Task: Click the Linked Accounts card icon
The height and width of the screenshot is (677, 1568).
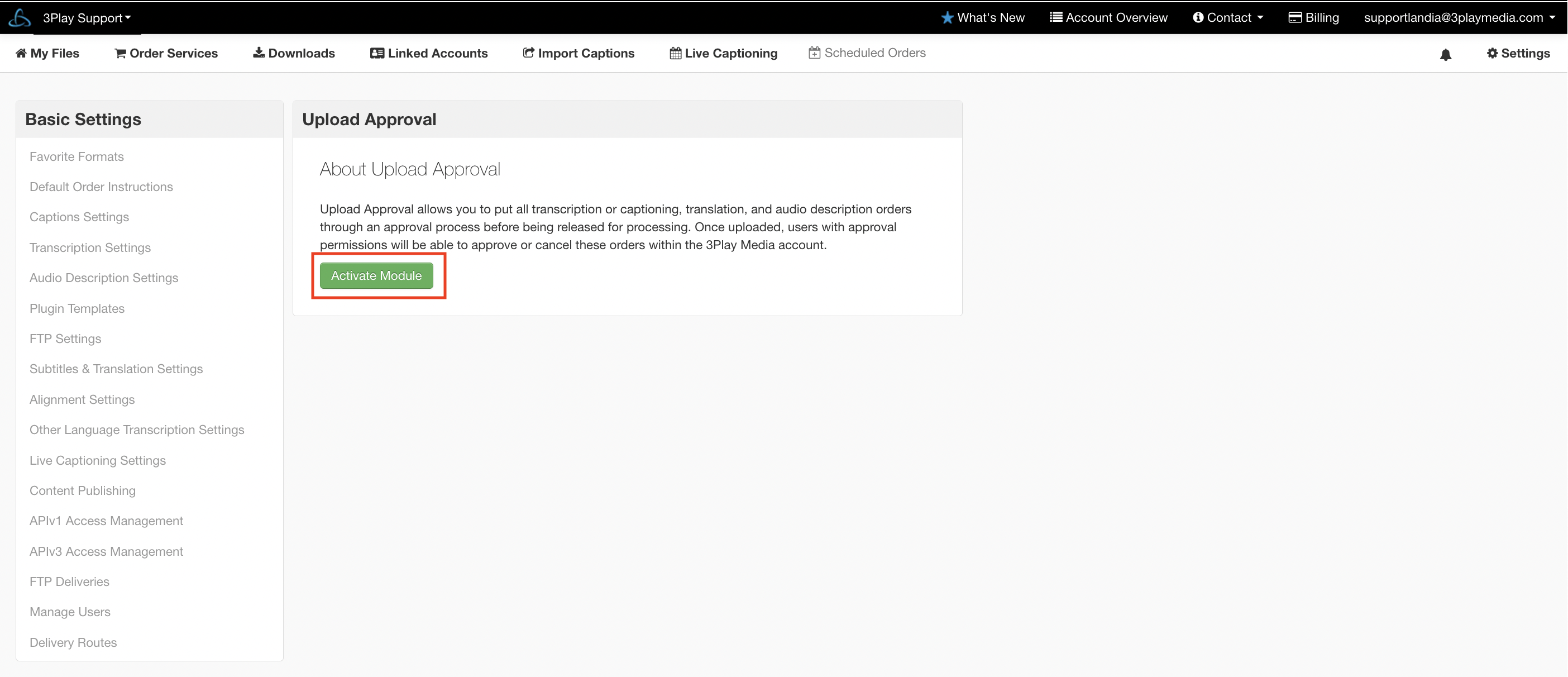Action: [377, 53]
